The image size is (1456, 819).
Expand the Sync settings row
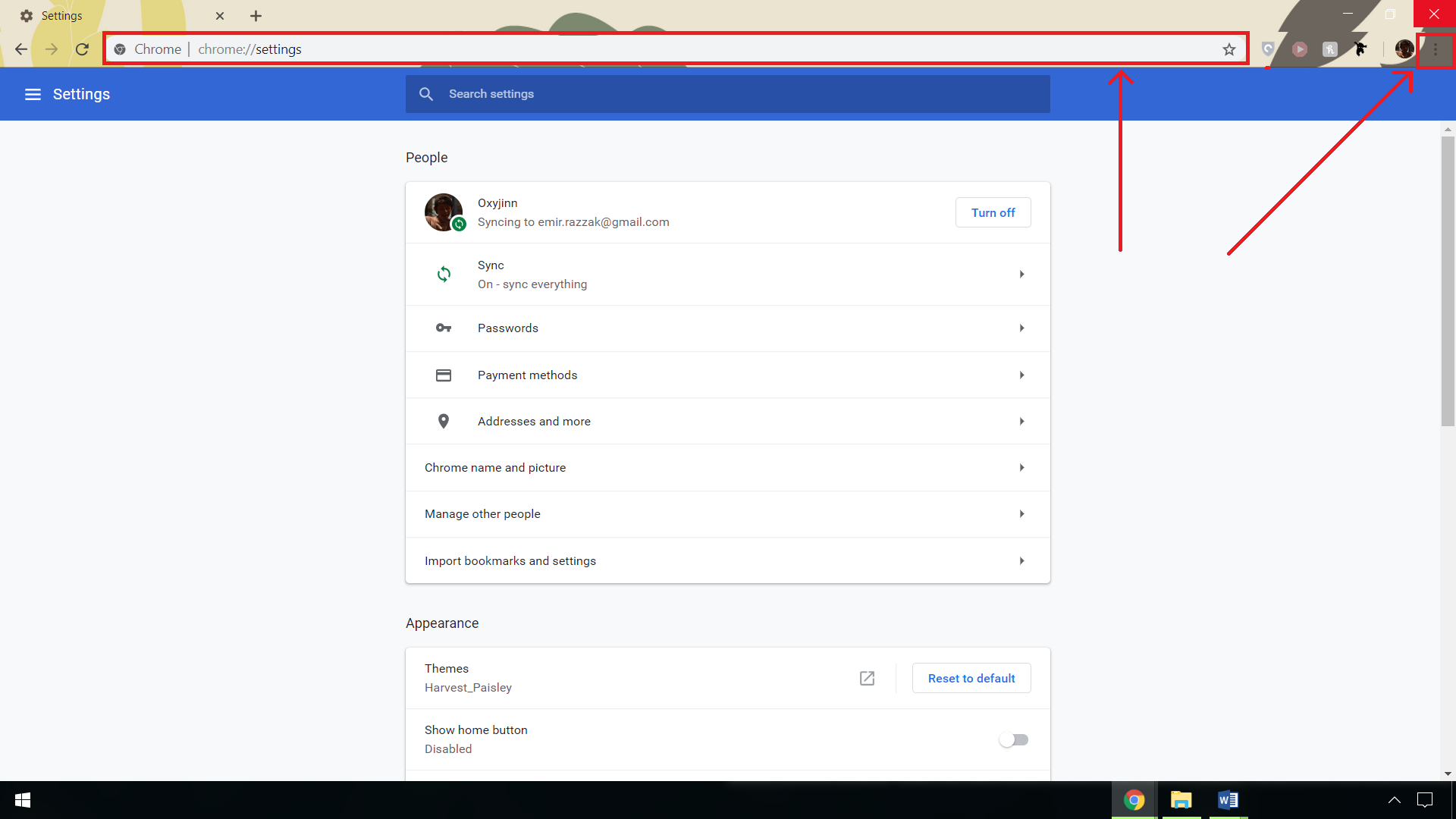[727, 275]
